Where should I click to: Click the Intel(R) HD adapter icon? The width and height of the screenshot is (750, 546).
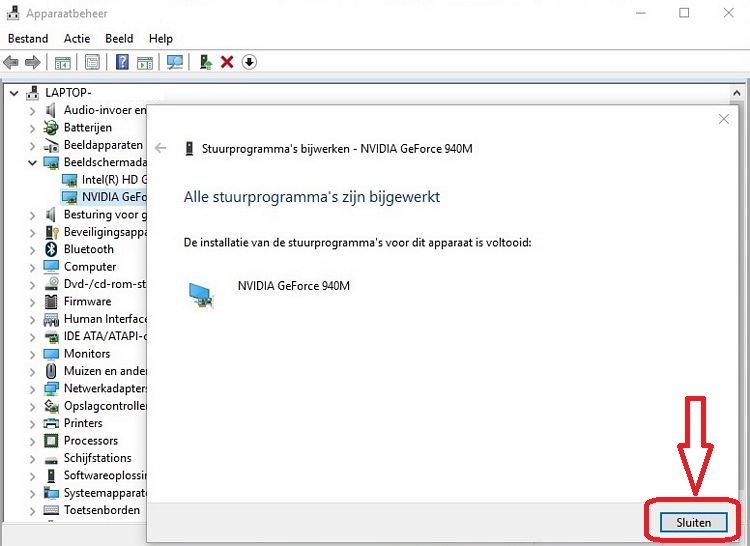(x=69, y=180)
